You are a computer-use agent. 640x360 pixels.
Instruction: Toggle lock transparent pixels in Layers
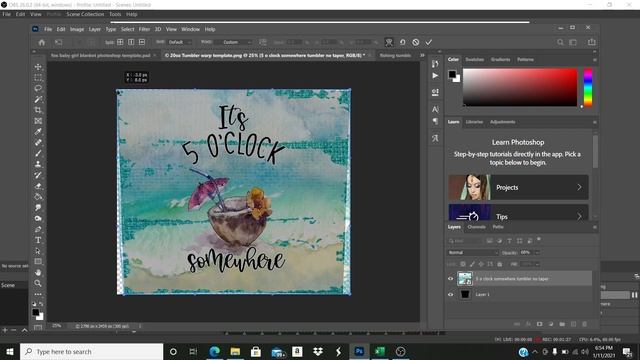tap(463, 264)
